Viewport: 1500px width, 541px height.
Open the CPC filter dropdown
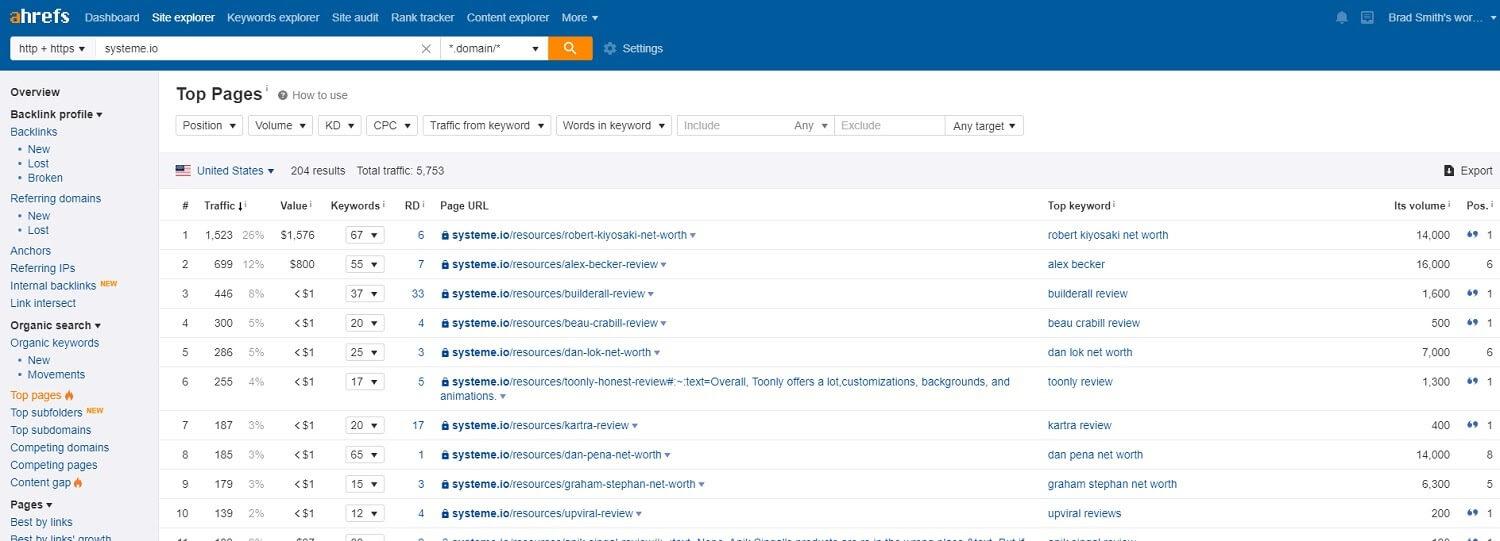coord(391,125)
